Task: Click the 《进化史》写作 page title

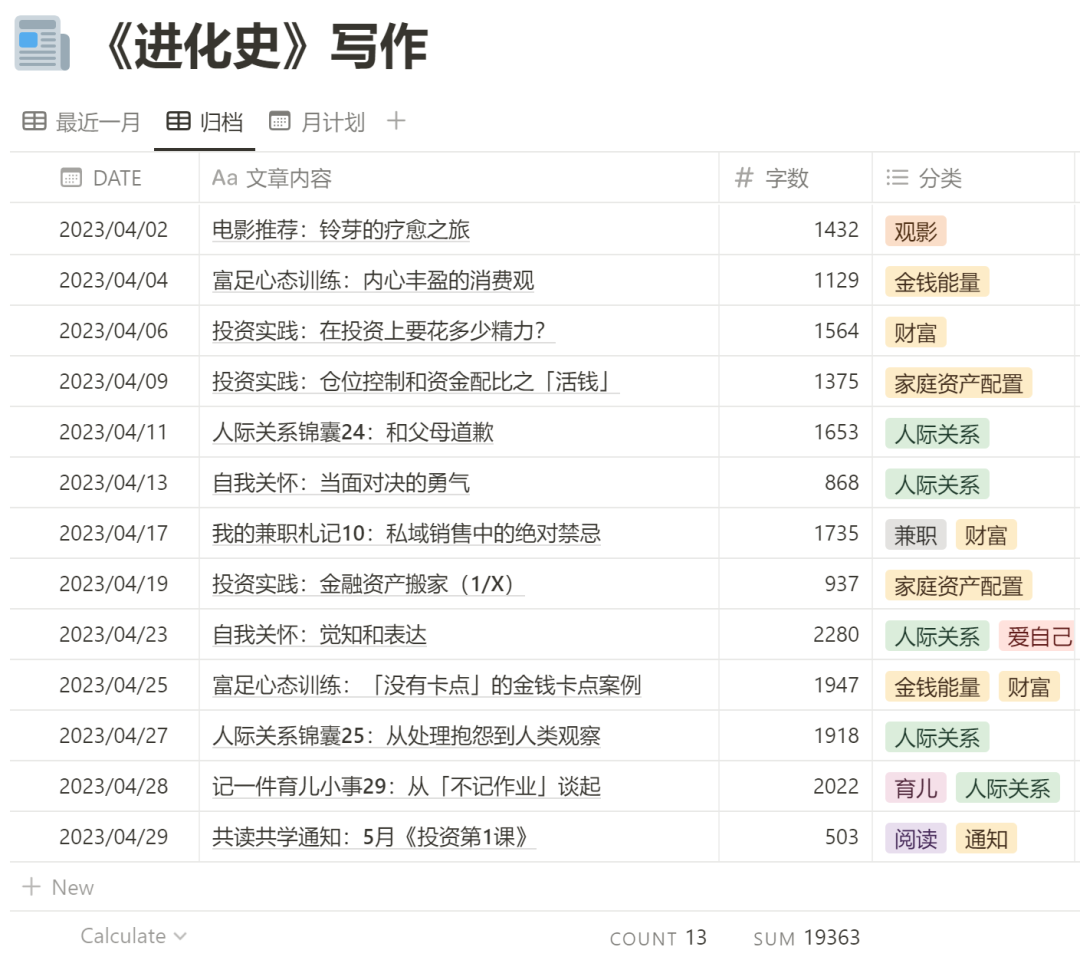Action: pyautogui.click(x=265, y=45)
